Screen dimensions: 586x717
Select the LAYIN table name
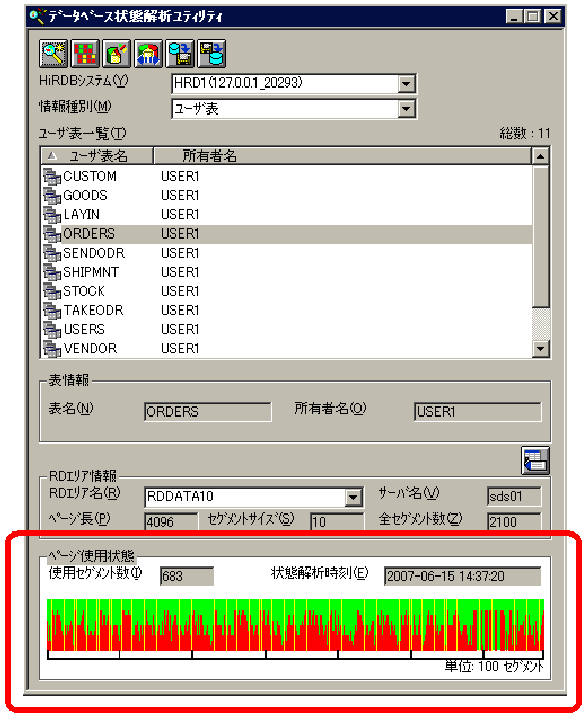(81, 214)
